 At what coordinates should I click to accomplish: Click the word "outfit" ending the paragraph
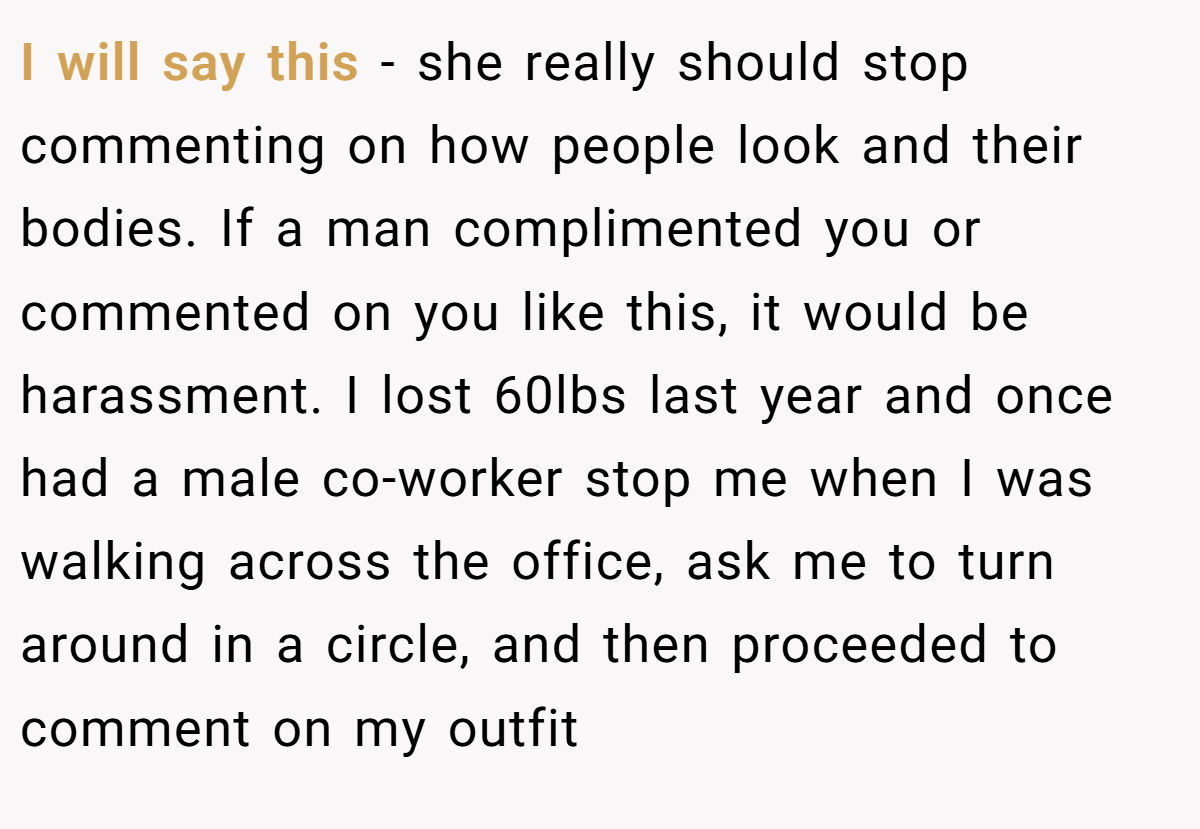[x=513, y=728]
